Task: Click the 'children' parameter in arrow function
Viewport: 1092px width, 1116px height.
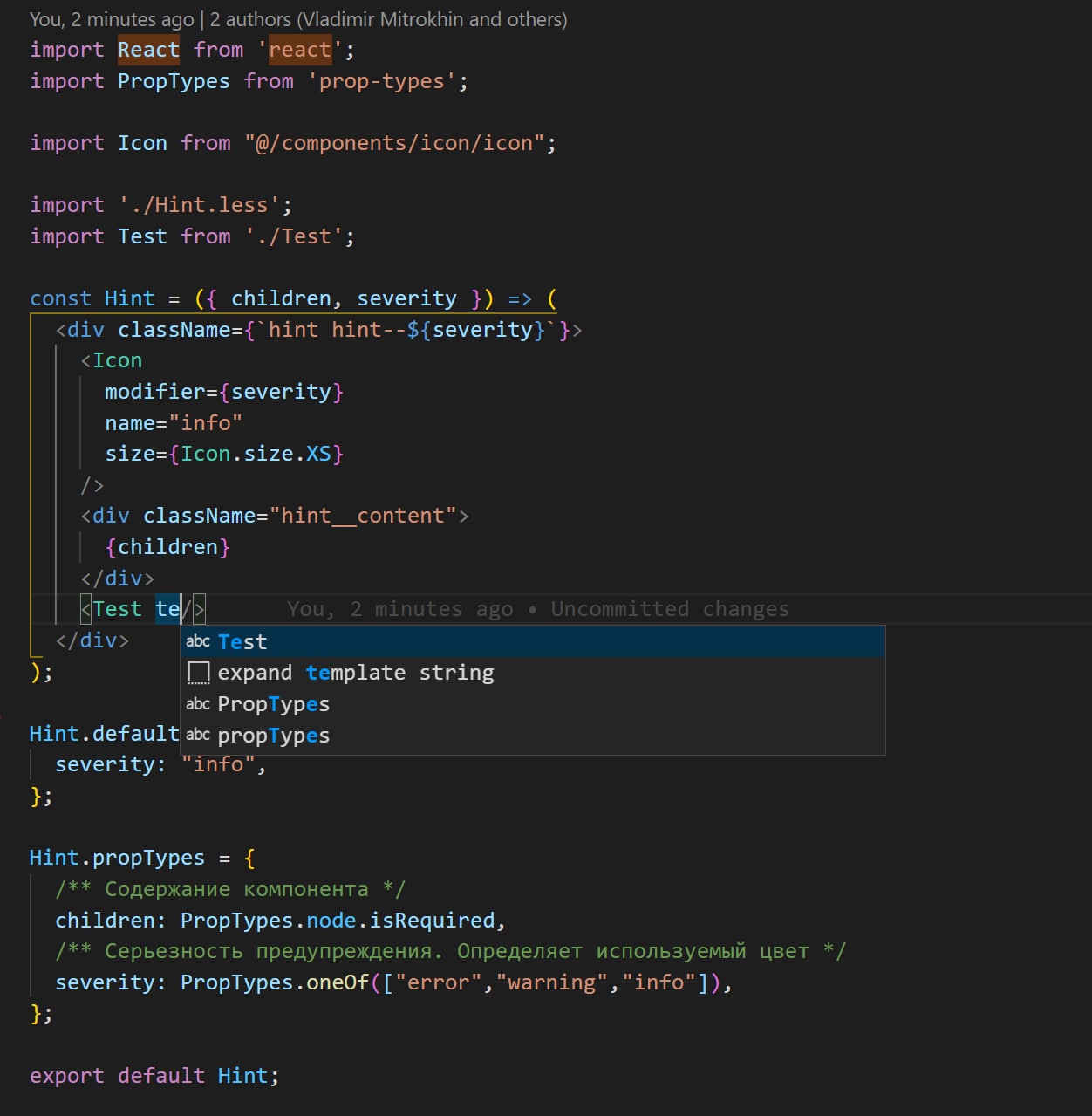Action: pyautogui.click(x=281, y=298)
